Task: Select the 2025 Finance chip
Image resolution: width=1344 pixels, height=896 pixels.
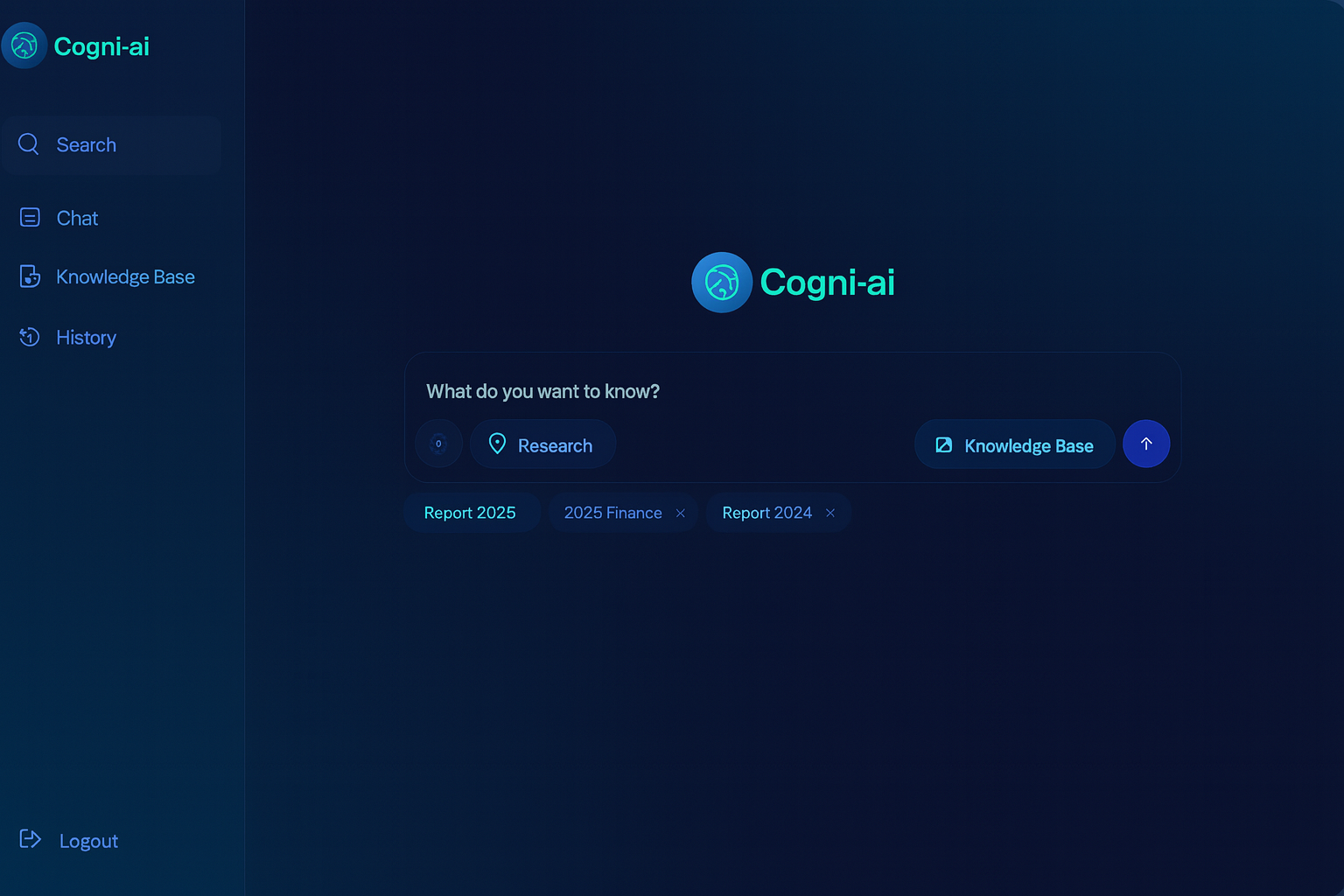Action: point(612,513)
